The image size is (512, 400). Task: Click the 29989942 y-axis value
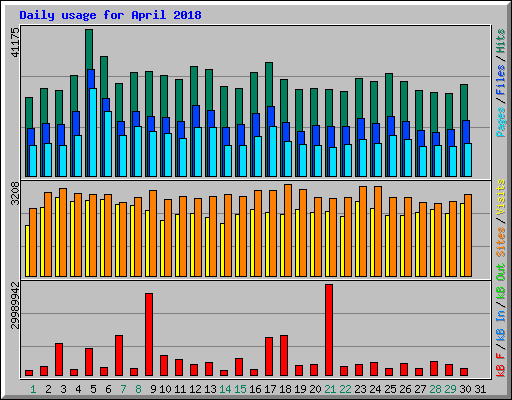15,305
